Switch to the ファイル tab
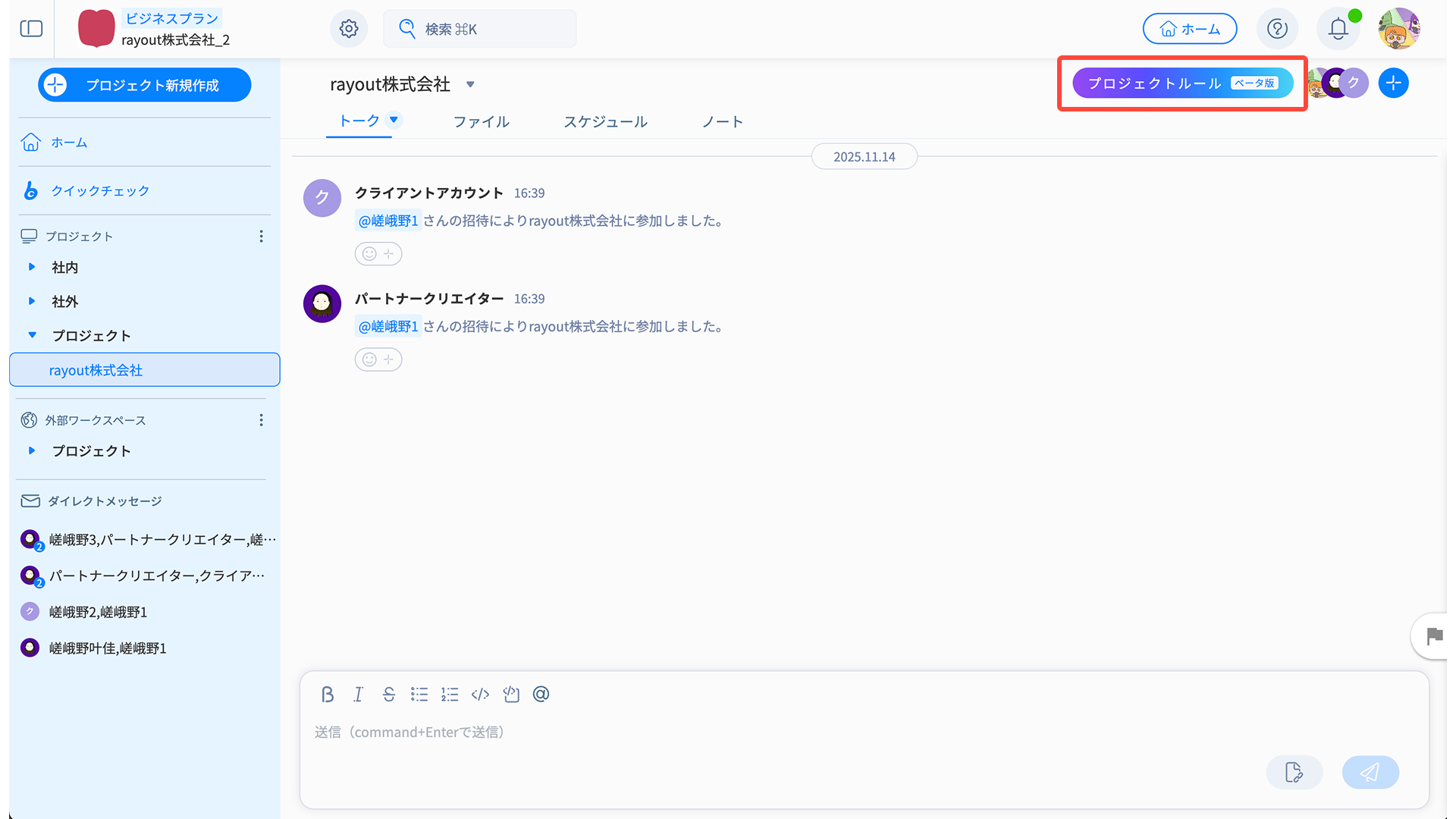This screenshot has height=819, width=1456. [481, 121]
